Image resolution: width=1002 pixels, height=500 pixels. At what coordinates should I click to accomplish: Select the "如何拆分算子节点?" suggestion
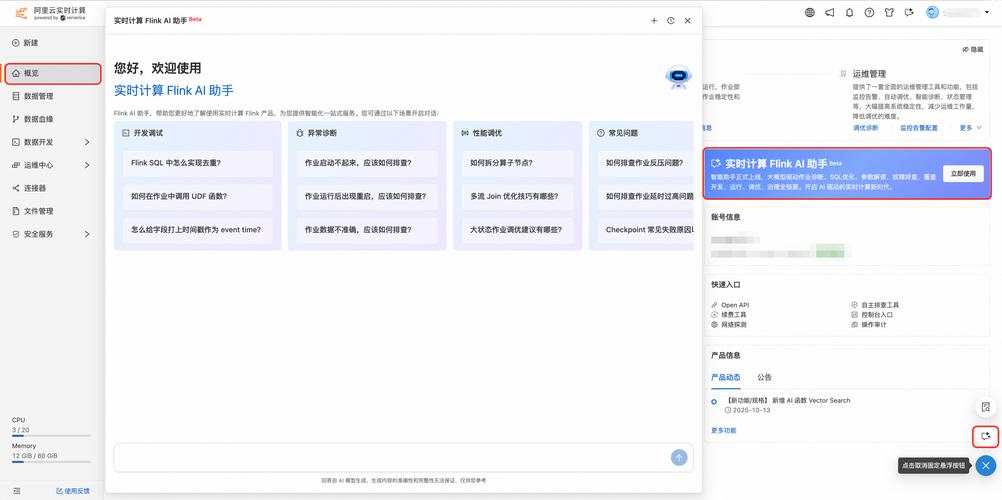518,163
